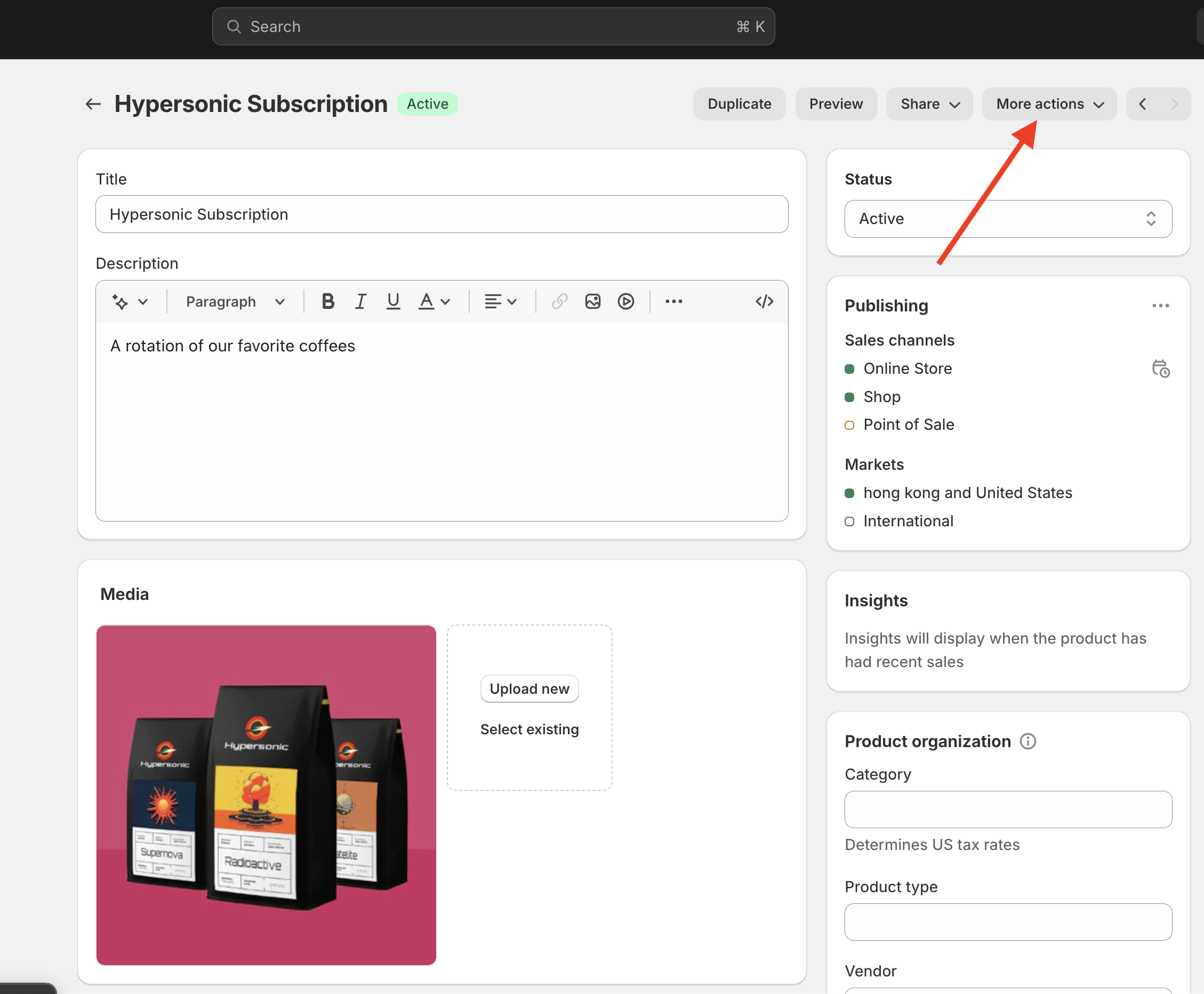Go to previous product
Viewport: 1204px width, 994px height.
pos(1143,103)
